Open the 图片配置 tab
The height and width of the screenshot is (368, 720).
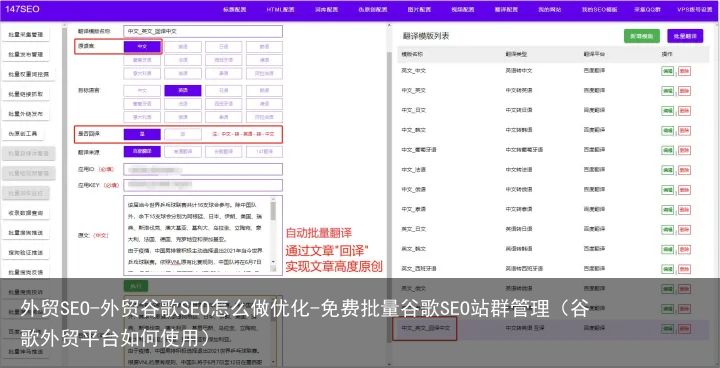point(419,10)
